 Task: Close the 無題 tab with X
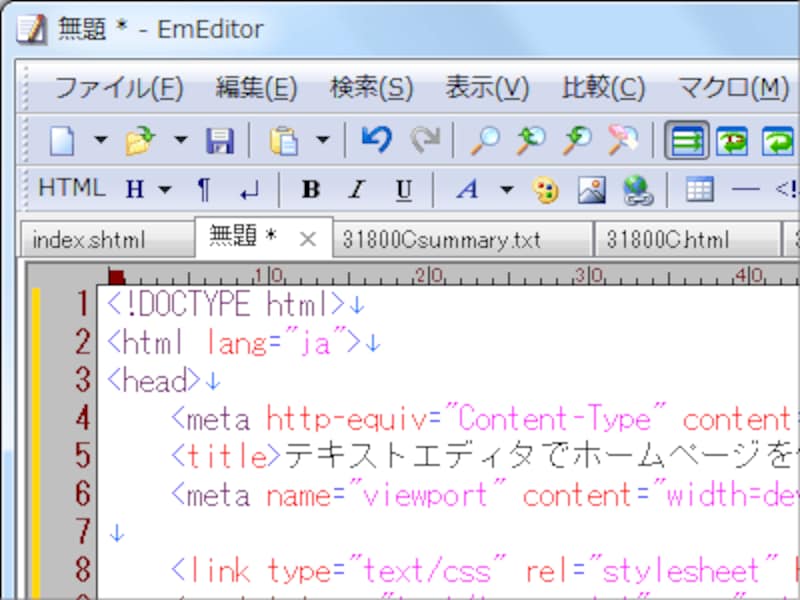308,239
